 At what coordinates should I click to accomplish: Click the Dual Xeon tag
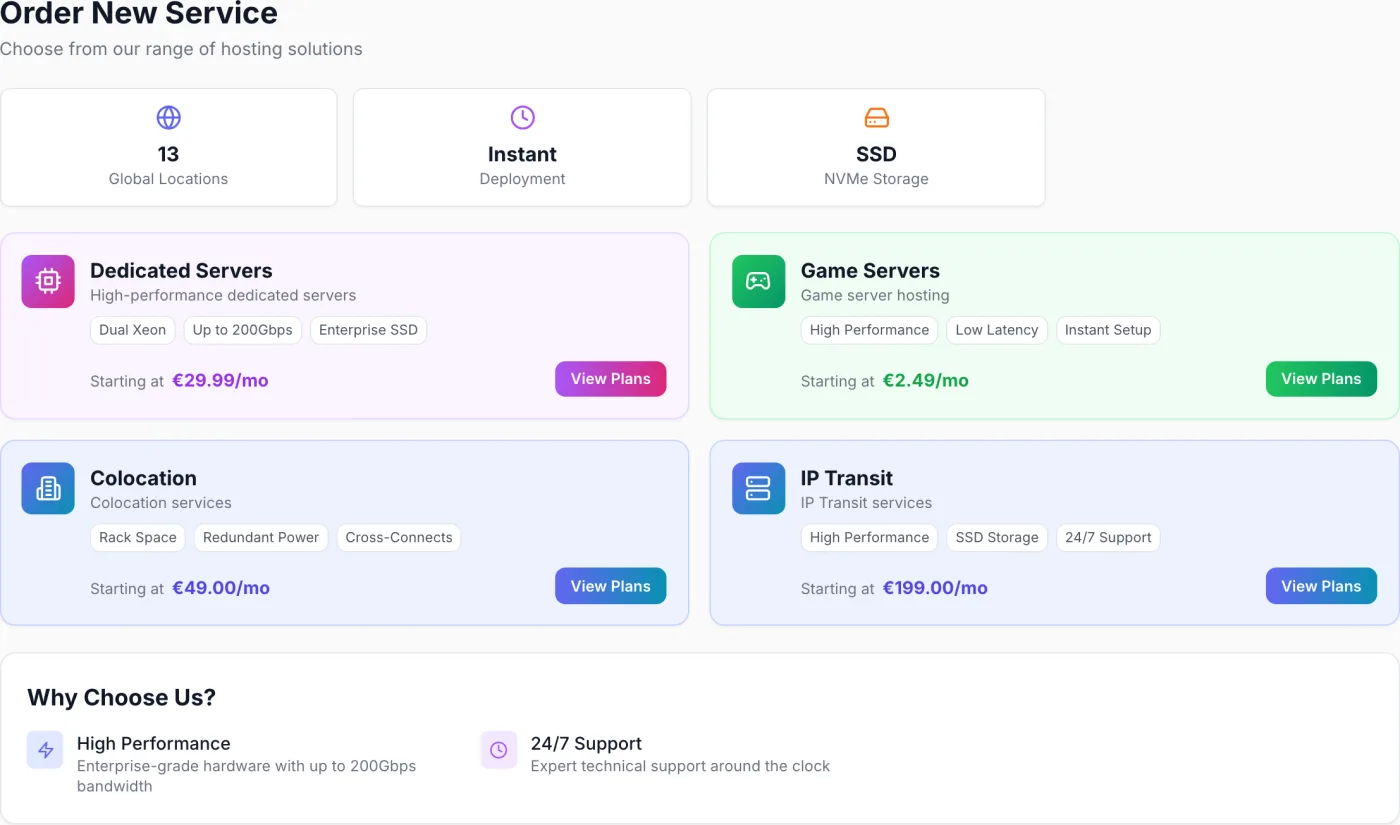(133, 330)
